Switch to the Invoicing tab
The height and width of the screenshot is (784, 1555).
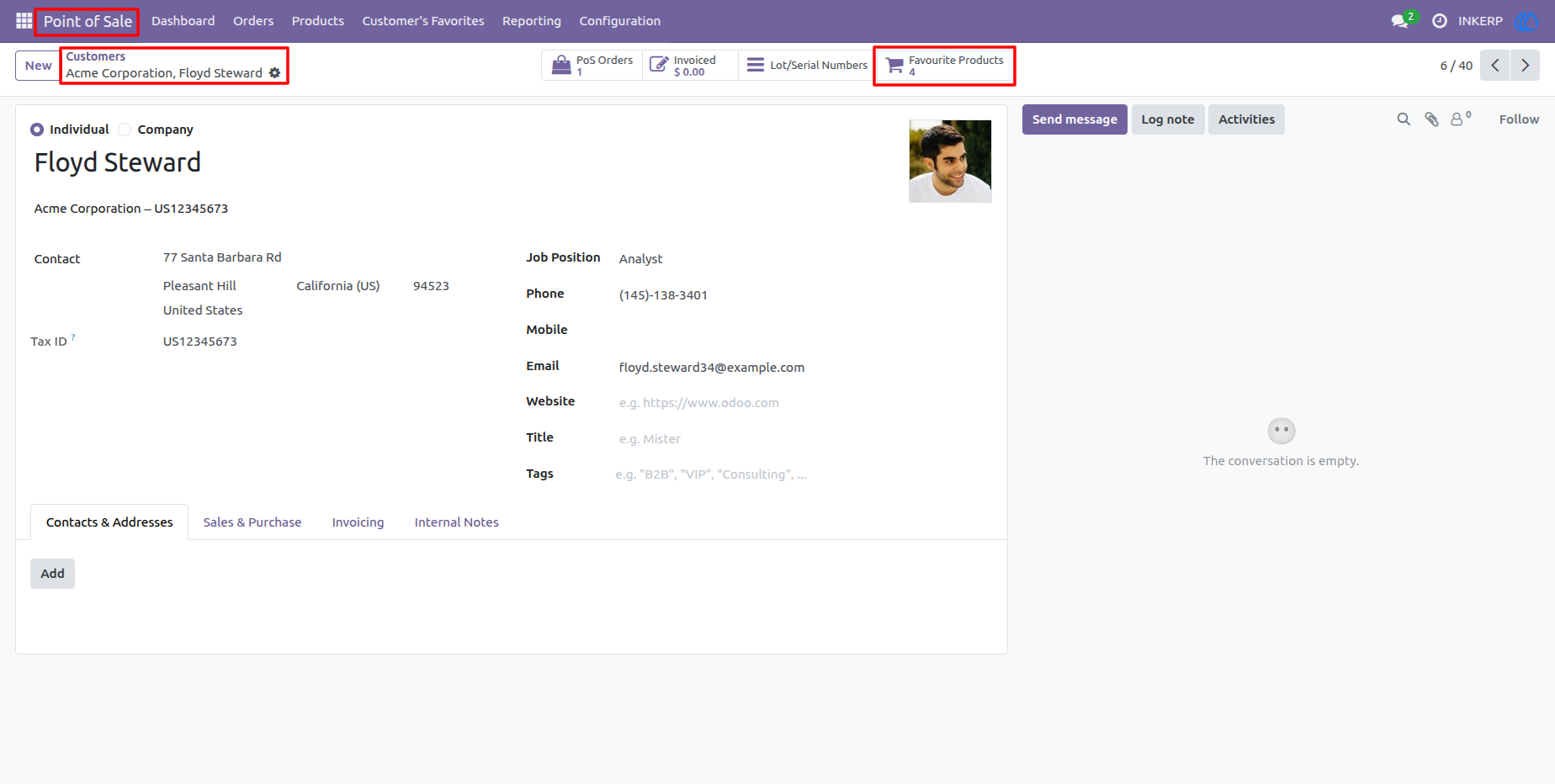tap(358, 522)
